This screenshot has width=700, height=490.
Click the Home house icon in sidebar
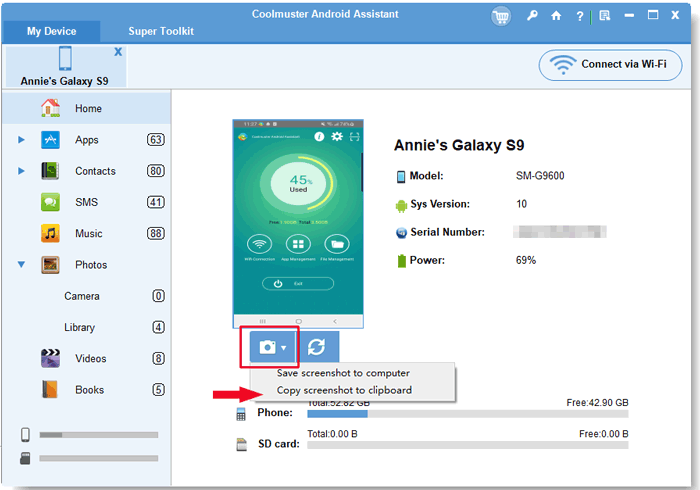[x=50, y=108]
